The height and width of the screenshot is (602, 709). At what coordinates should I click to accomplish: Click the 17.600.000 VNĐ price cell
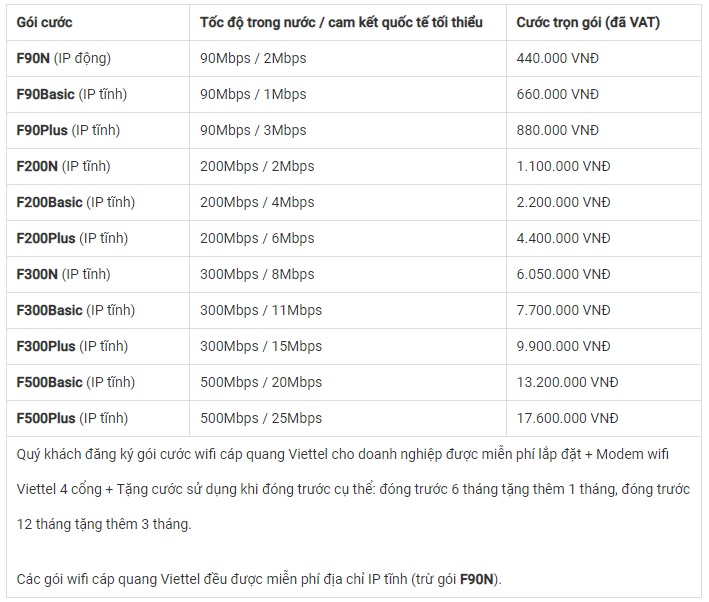pos(604,418)
